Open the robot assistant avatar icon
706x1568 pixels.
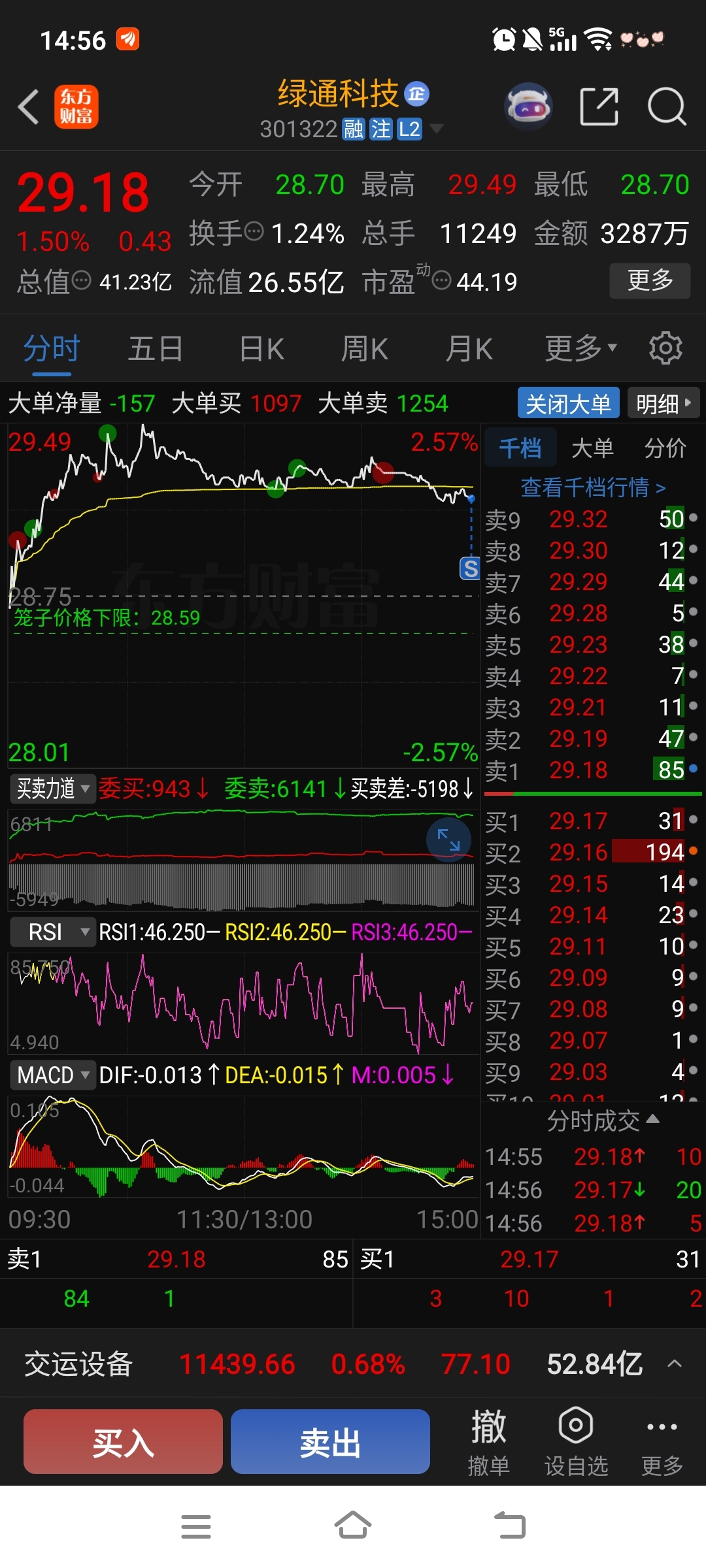pos(528,106)
